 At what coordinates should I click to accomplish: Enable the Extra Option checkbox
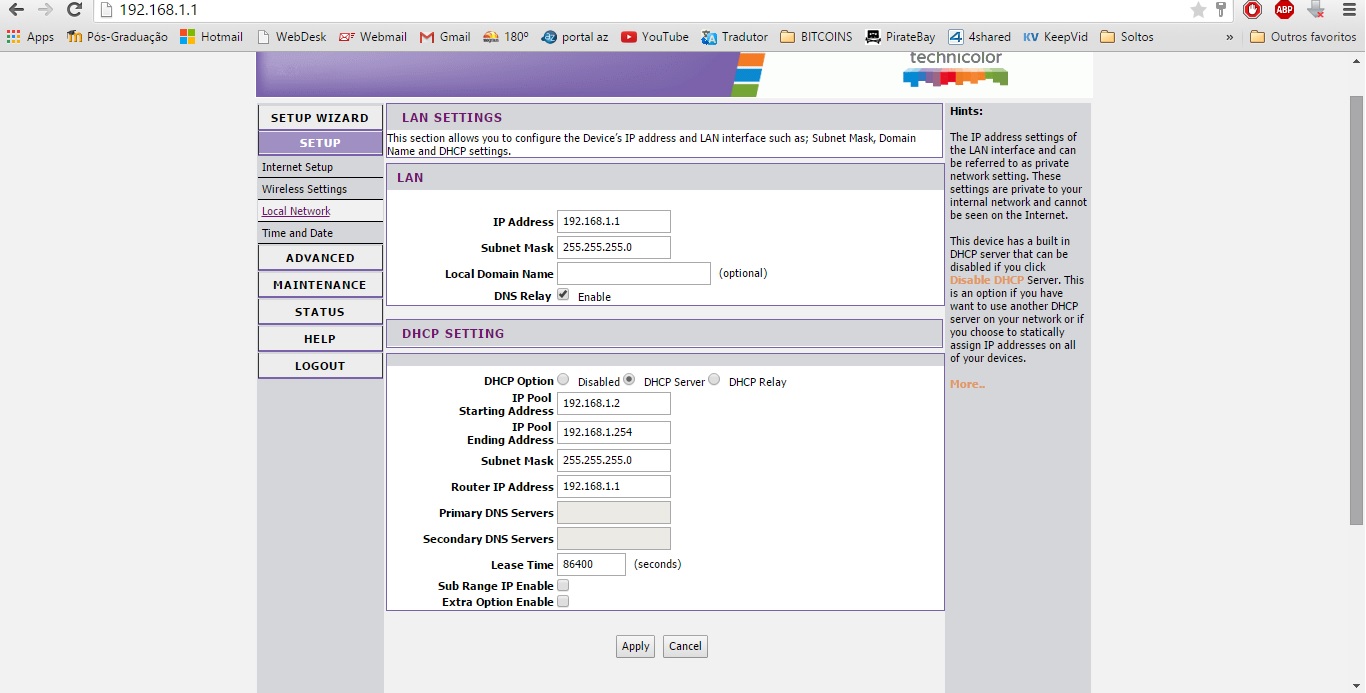coord(563,601)
